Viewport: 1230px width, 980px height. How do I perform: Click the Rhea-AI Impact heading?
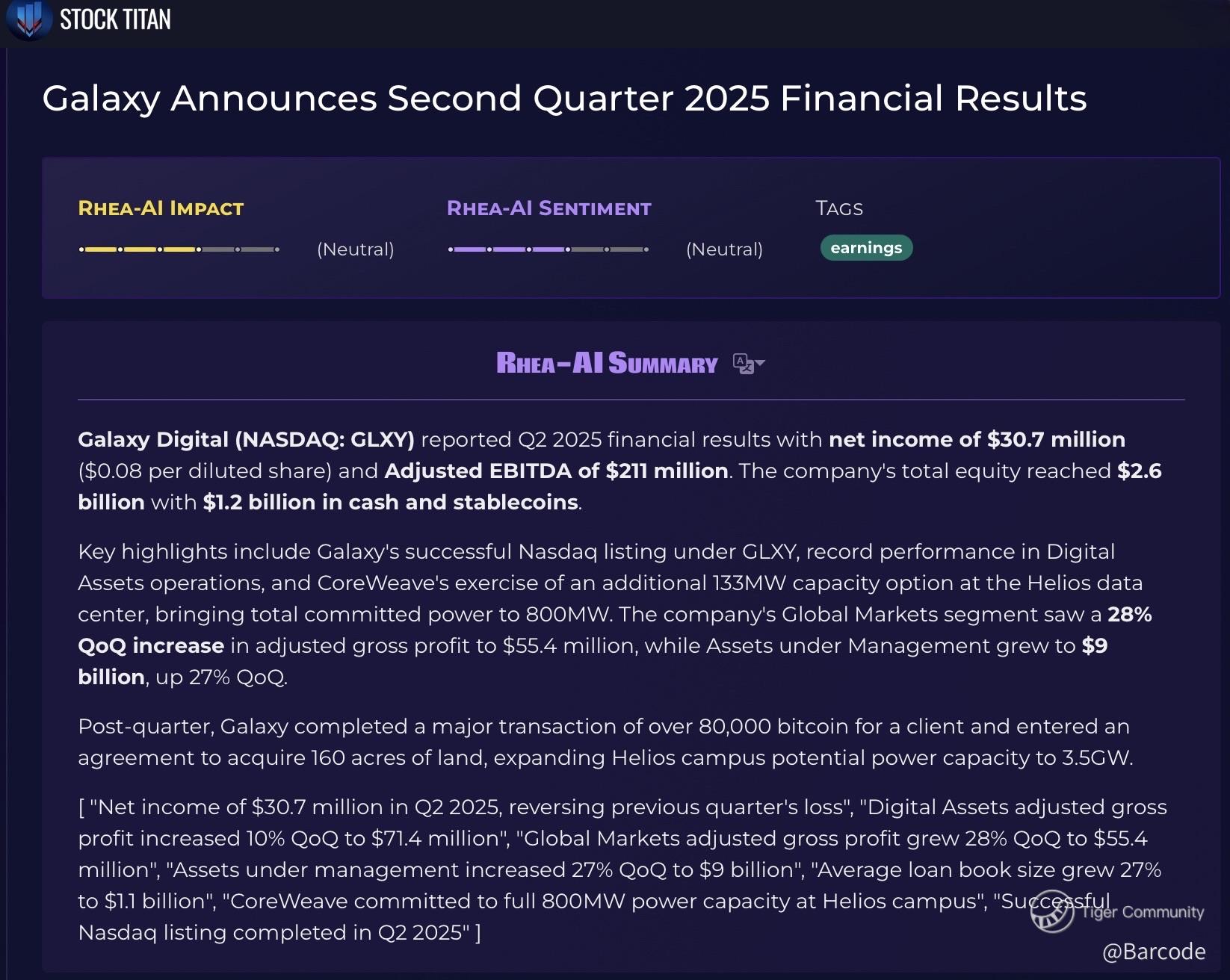click(161, 208)
